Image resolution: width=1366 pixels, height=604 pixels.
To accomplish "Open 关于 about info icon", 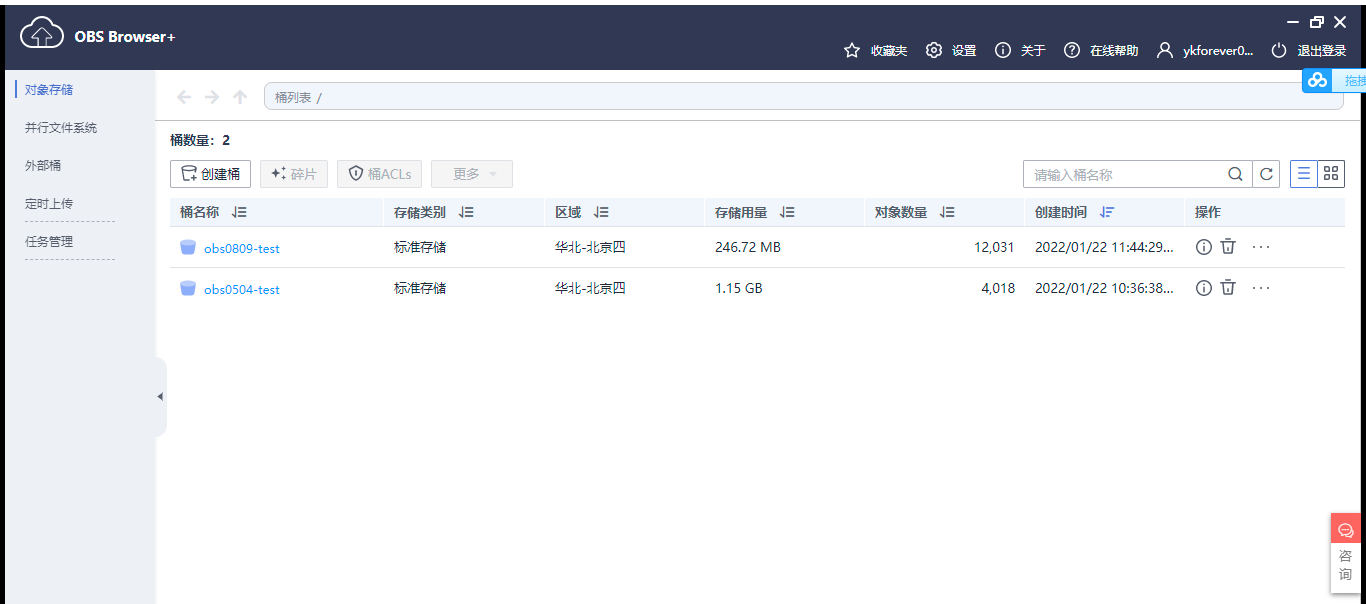I will 1003,50.
